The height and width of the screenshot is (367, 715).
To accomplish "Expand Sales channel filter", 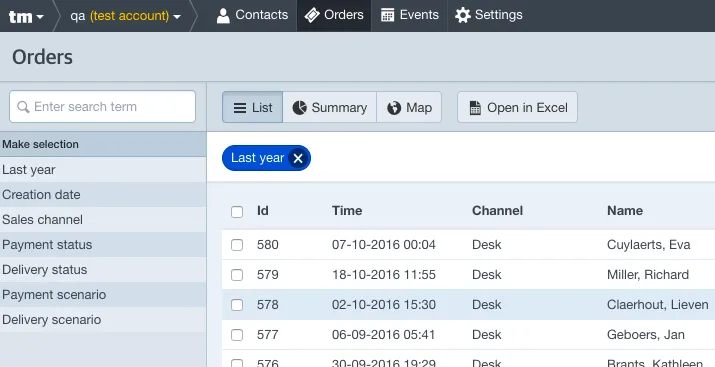I will 103,220.
